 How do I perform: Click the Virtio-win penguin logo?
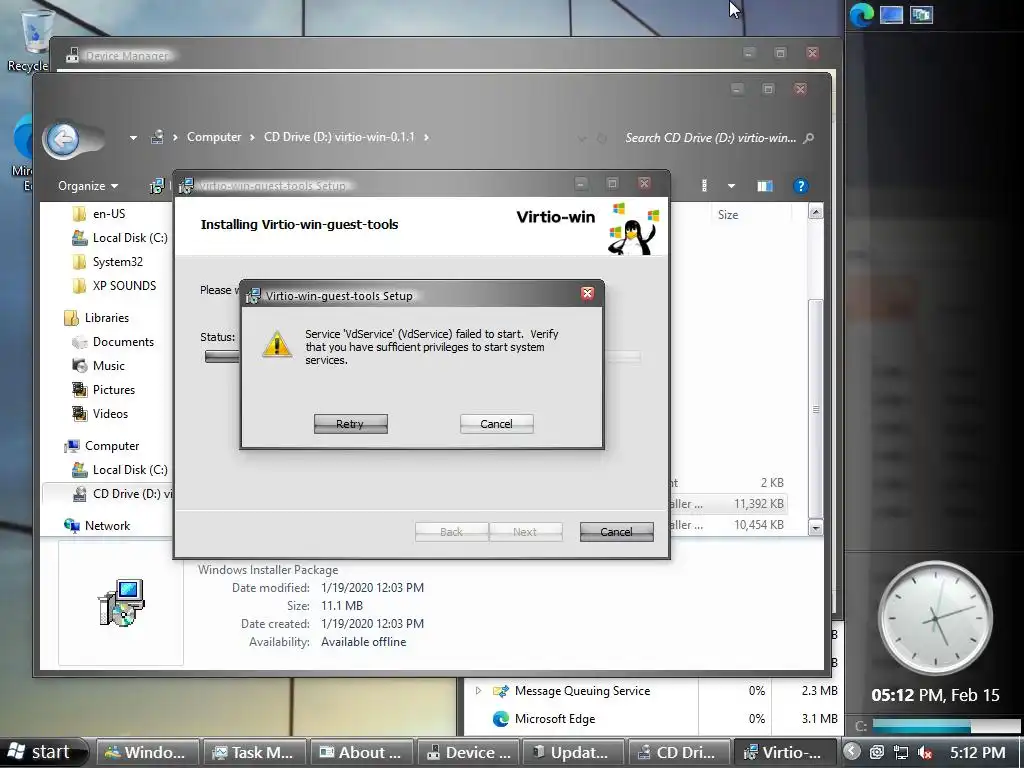(x=633, y=229)
